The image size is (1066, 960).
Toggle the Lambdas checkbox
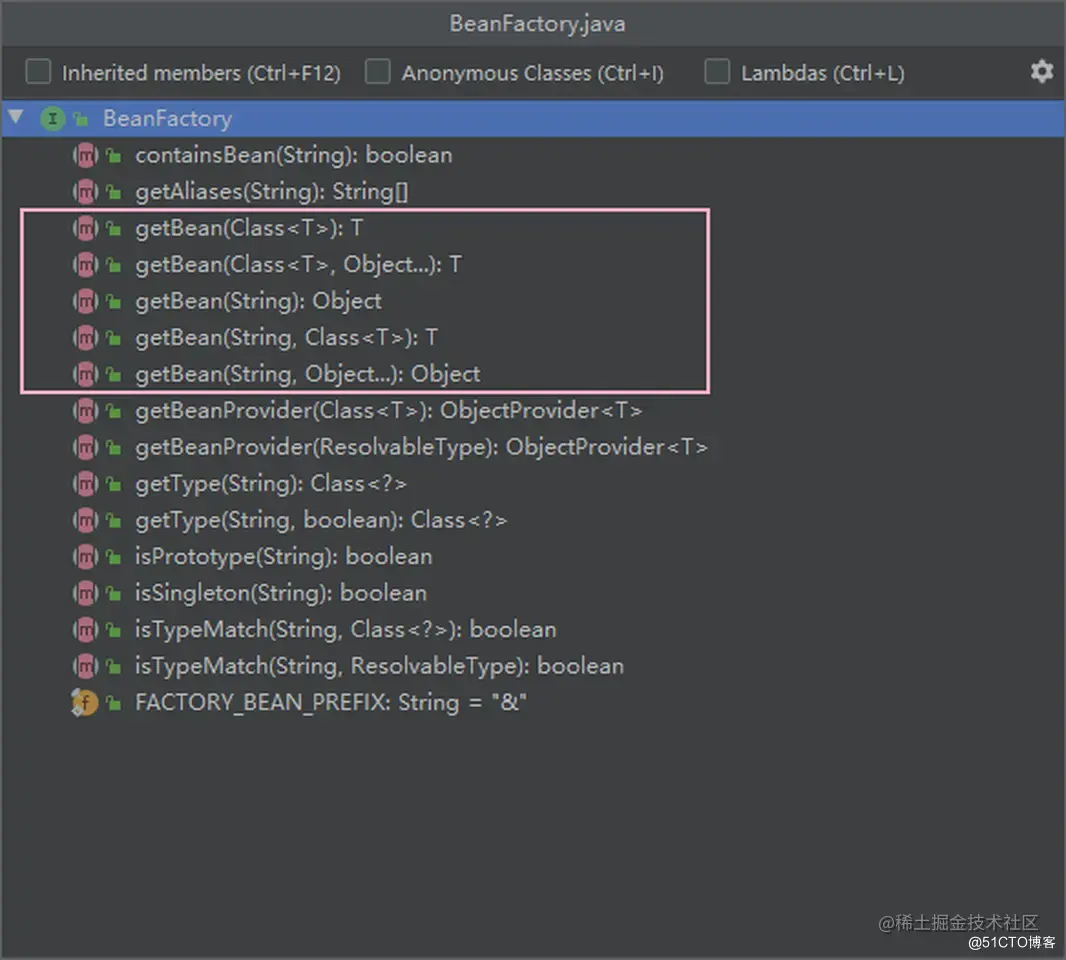(717, 71)
